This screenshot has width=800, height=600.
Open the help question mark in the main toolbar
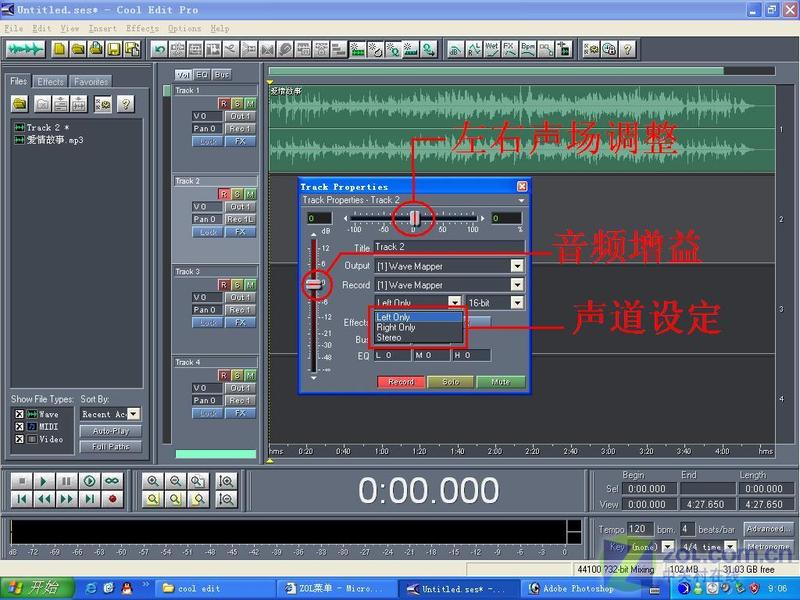pyautogui.click(x=628, y=49)
